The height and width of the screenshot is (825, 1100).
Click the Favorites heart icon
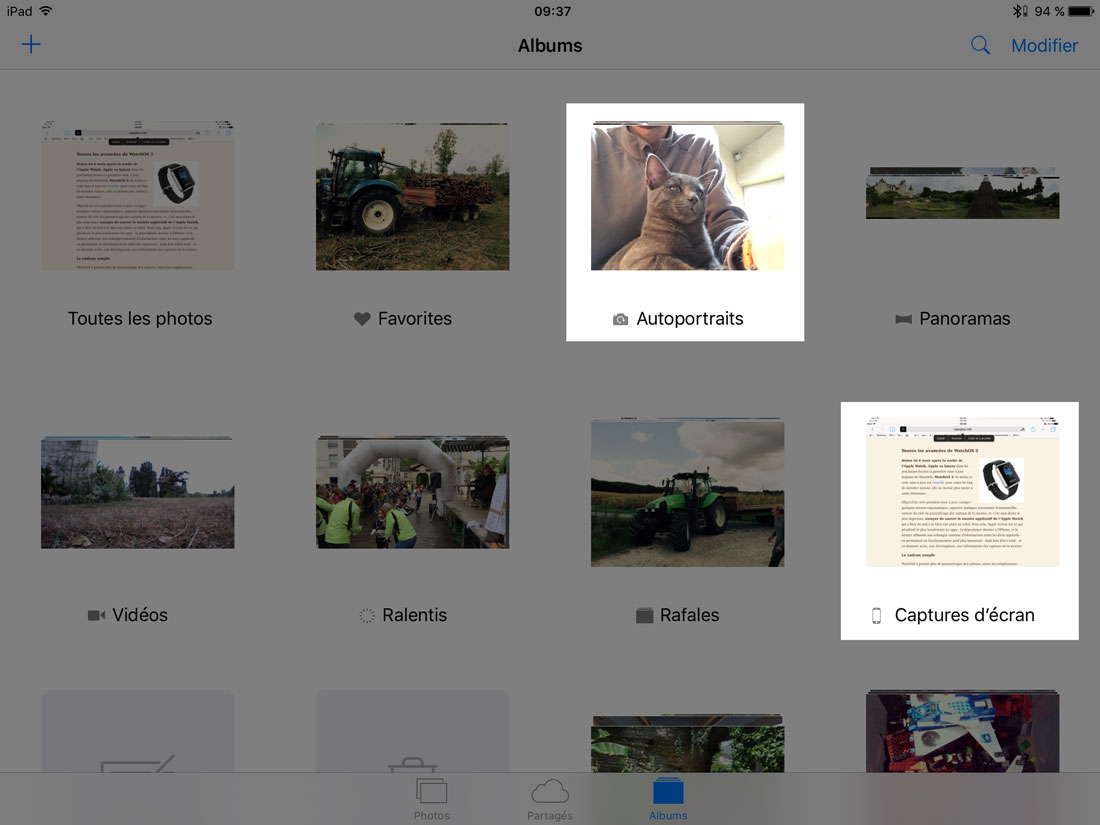click(362, 319)
